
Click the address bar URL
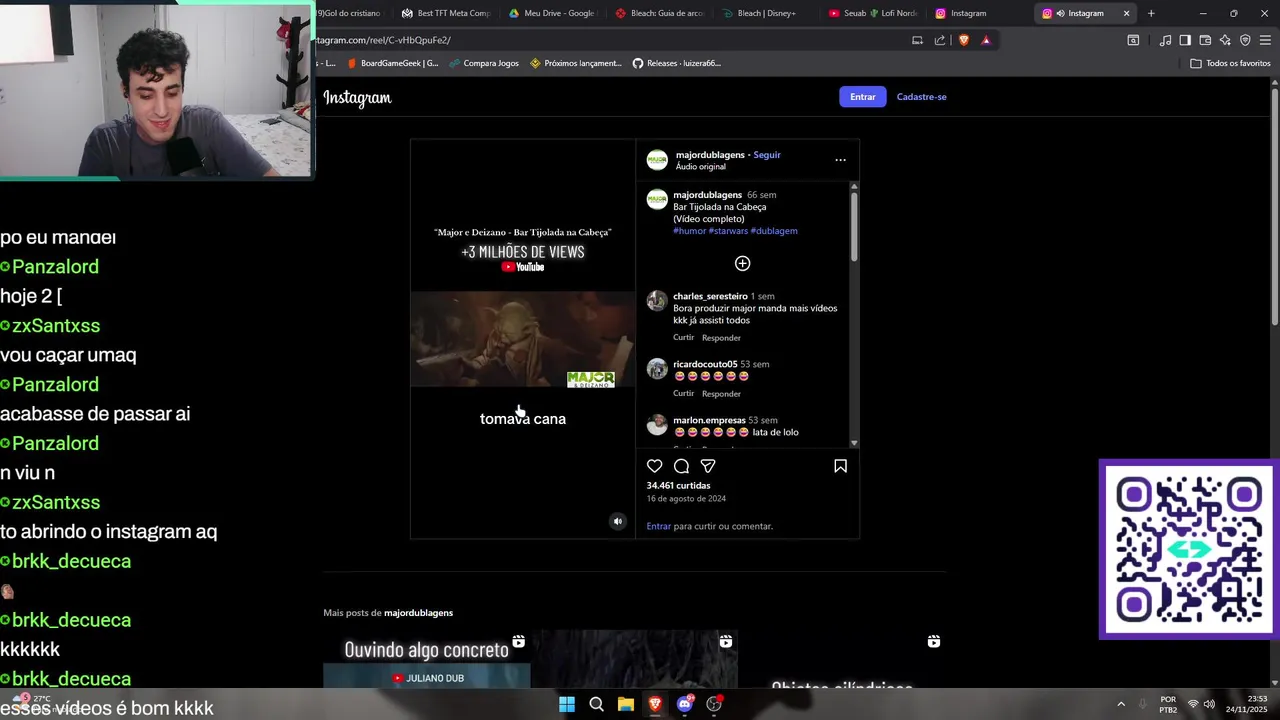coord(384,40)
